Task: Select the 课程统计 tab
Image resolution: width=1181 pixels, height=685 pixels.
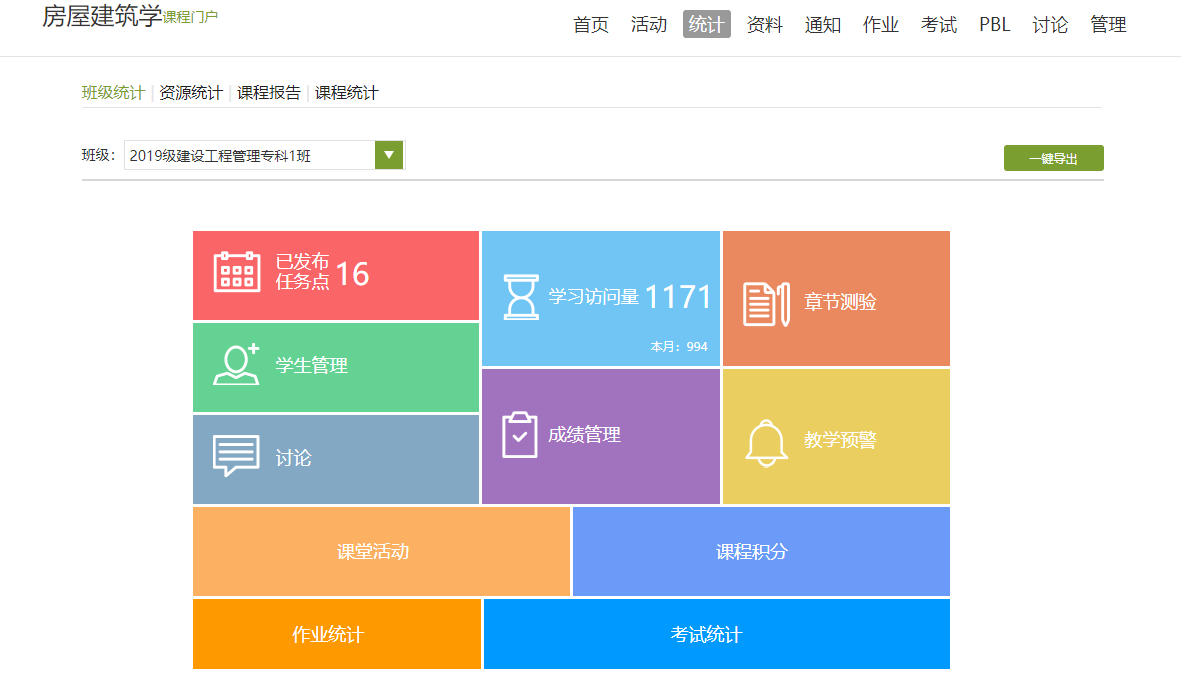Action: 347,93
